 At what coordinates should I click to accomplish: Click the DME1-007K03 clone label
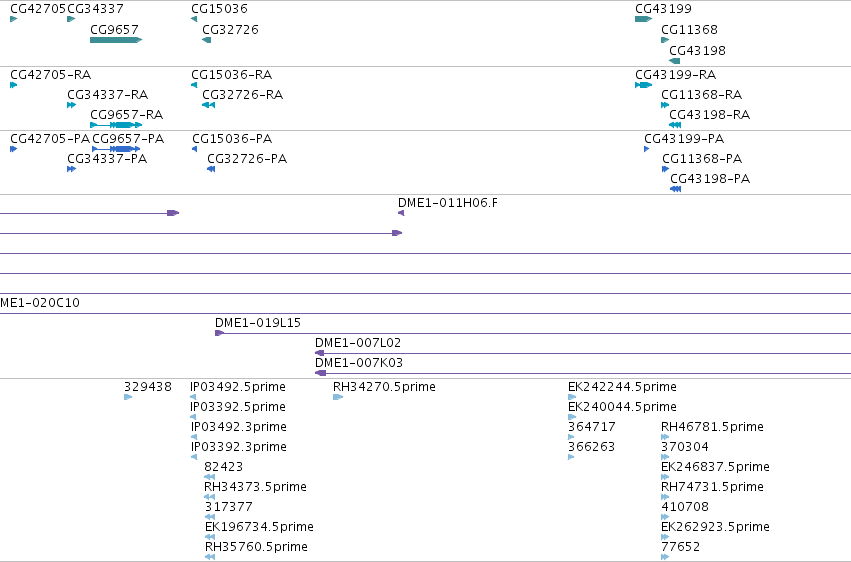pyautogui.click(x=359, y=363)
